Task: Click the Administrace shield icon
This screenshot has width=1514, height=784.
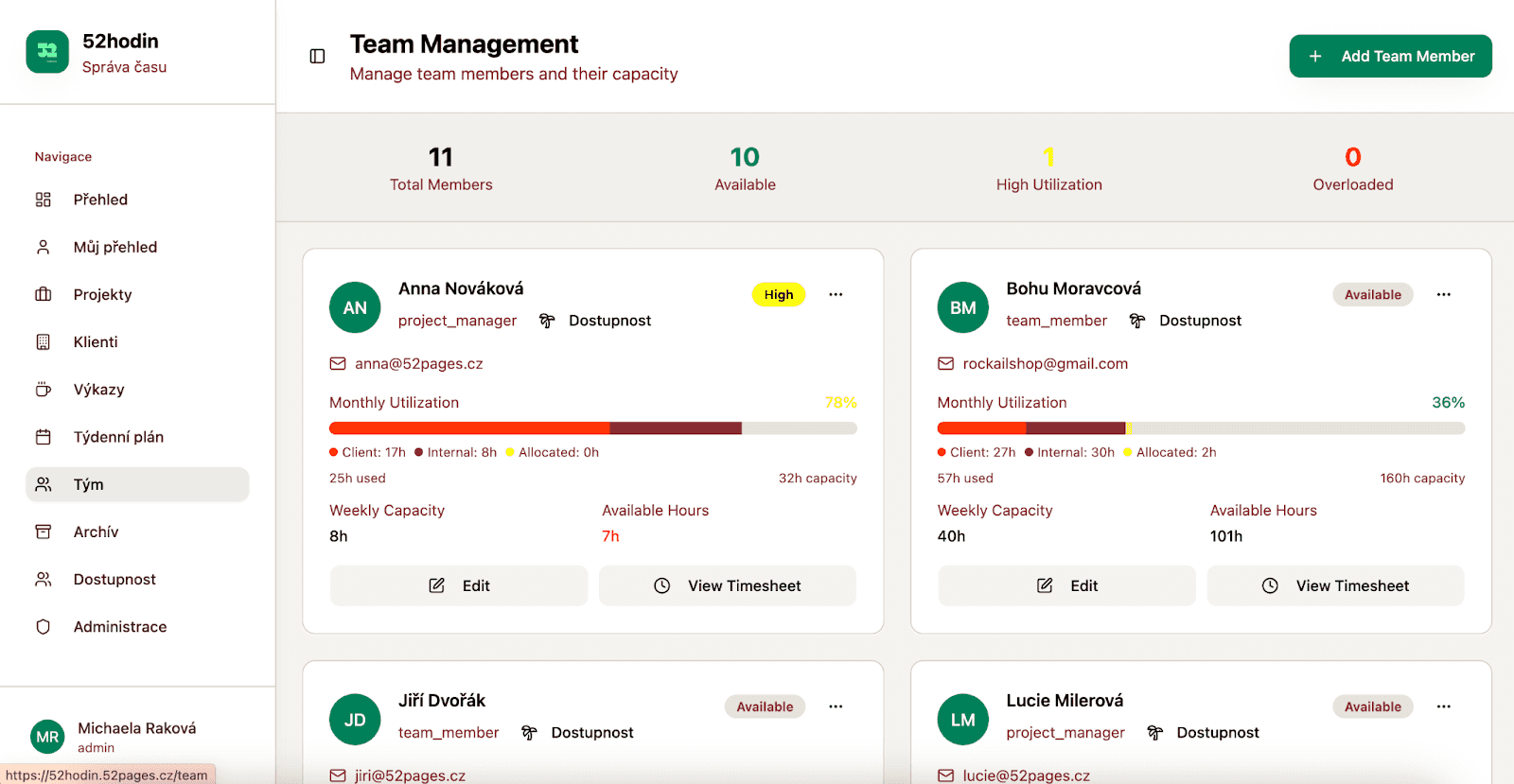Action: coord(44,627)
